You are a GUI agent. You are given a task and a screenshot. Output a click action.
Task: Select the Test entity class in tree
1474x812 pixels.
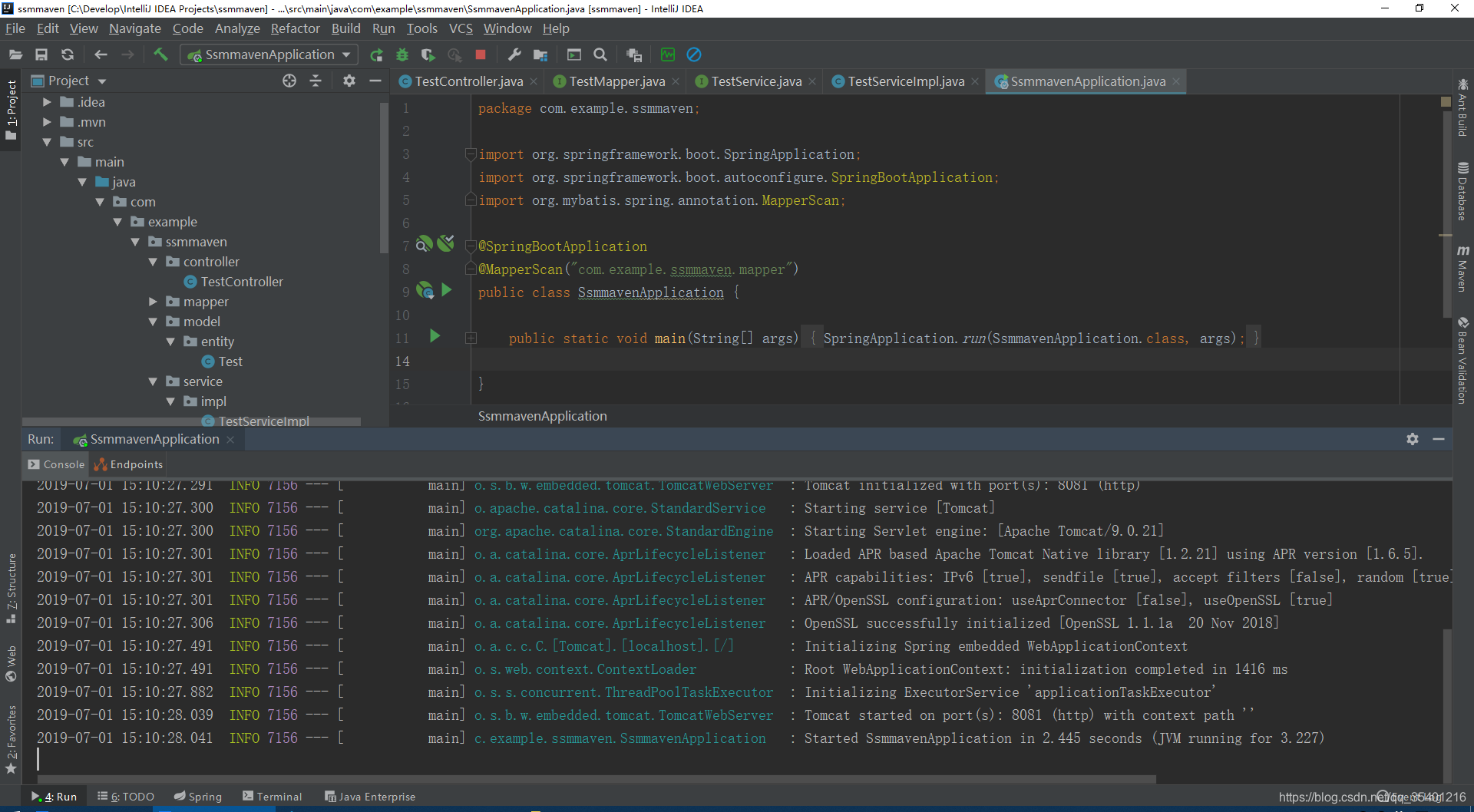coord(222,361)
